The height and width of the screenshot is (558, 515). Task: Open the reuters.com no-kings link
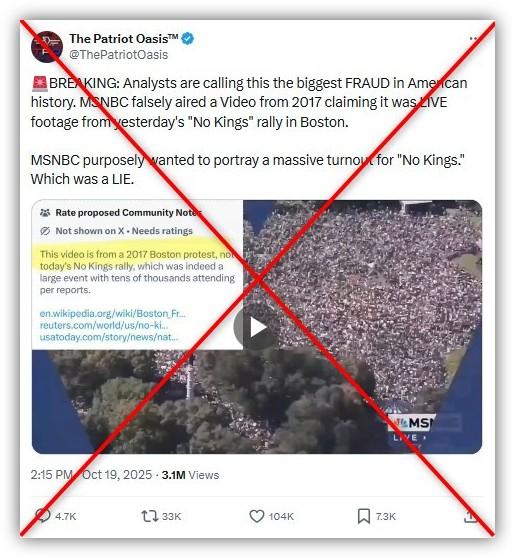coord(104,325)
